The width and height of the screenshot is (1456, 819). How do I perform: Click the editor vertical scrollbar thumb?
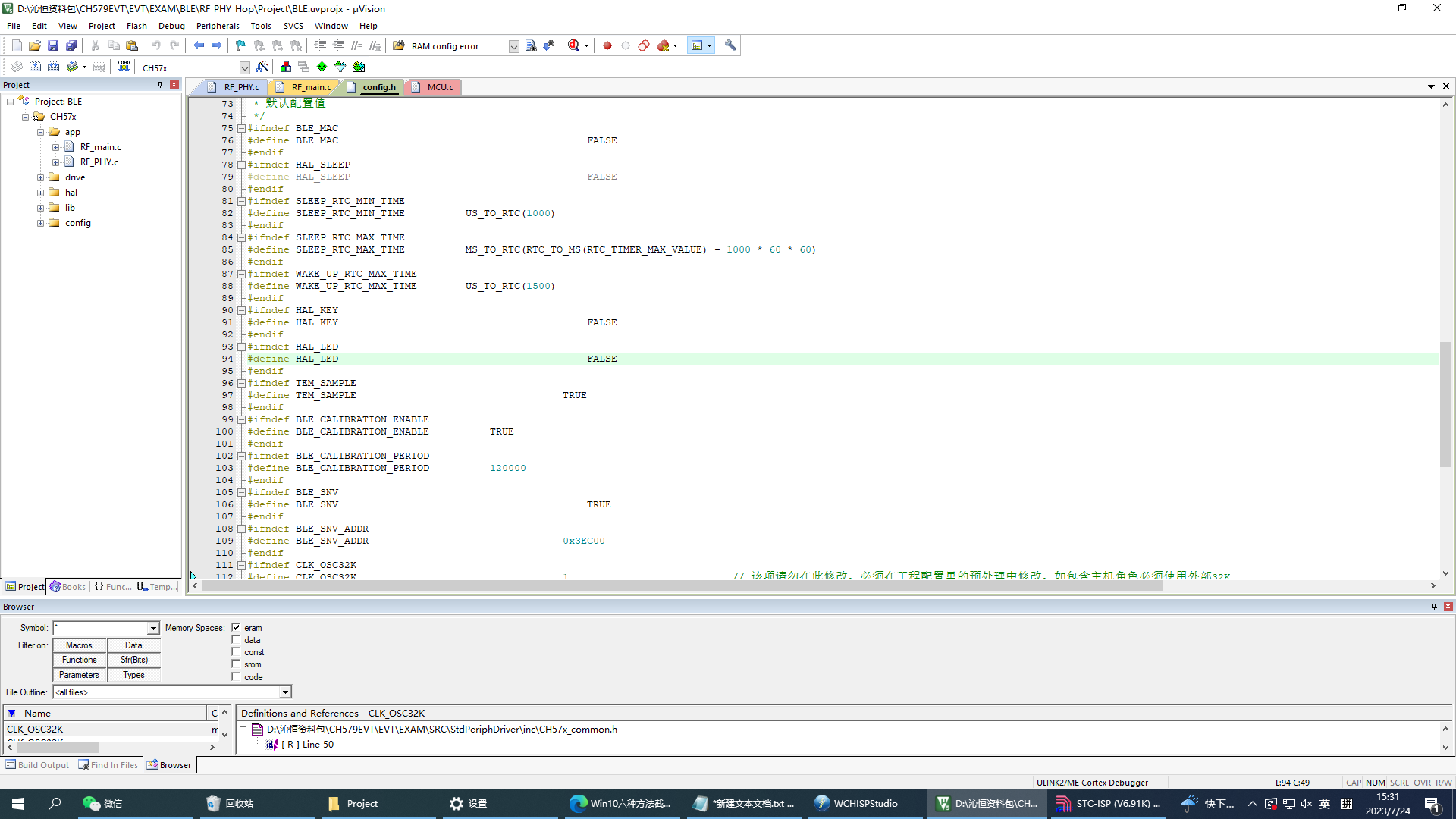click(x=1445, y=404)
